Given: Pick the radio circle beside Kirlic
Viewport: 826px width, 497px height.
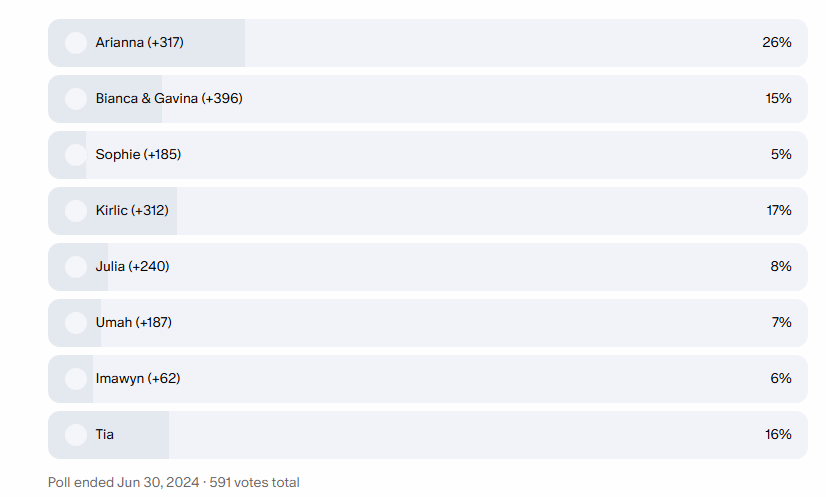Looking at the screenshot, I should (75, 211).
